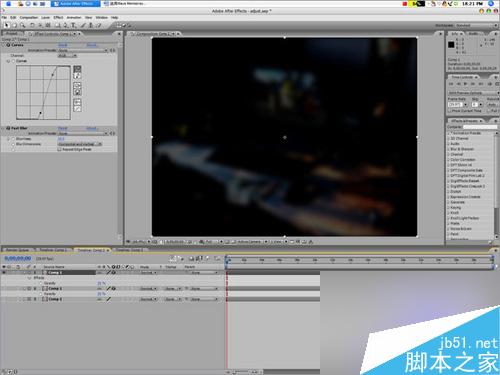
Task: Open the Animation menu
Action: tap(74, 17)
